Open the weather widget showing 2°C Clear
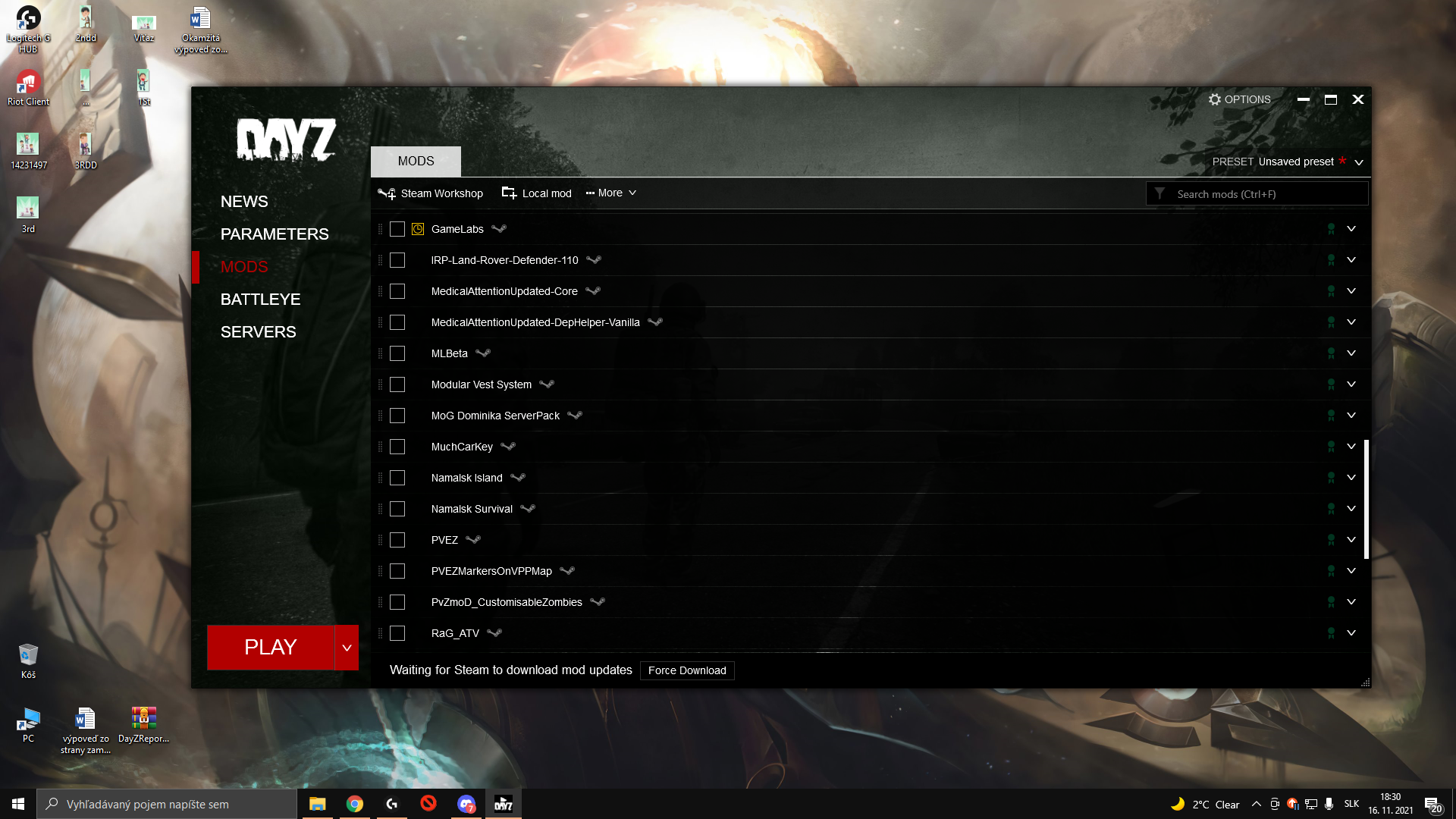This screenshot has width=1456, height=819. pyautogui.click(x=1205, y=804)
